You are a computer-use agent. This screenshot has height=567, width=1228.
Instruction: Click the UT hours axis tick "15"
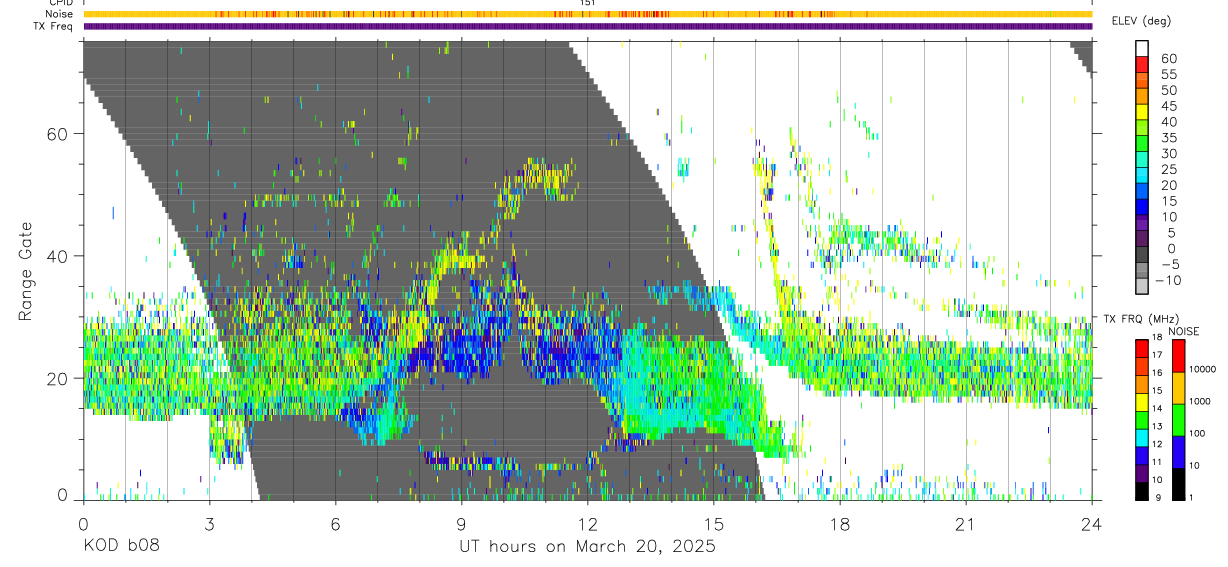click(x=713, y=524)
